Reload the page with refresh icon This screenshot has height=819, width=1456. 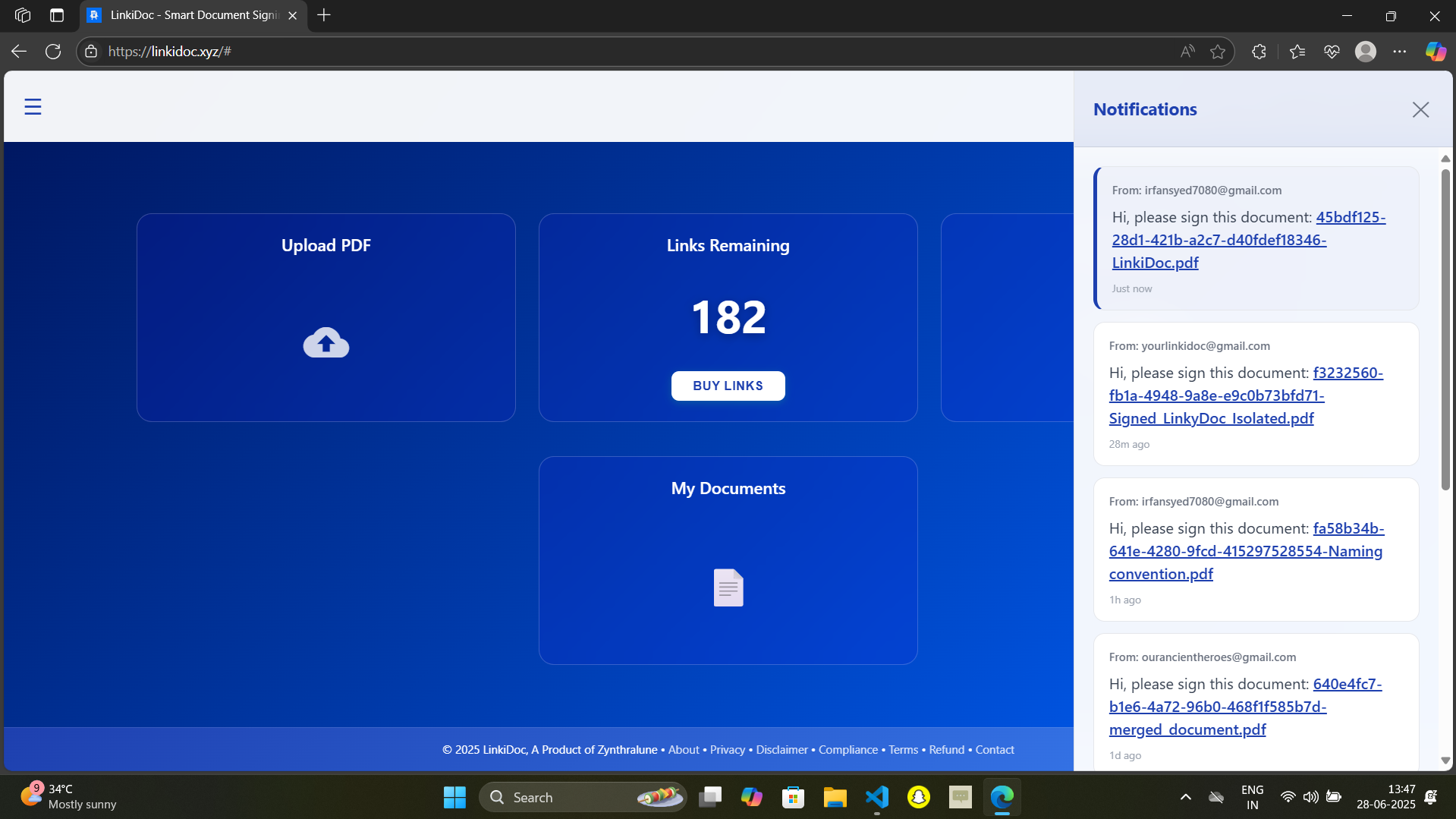tap(53, 52)
